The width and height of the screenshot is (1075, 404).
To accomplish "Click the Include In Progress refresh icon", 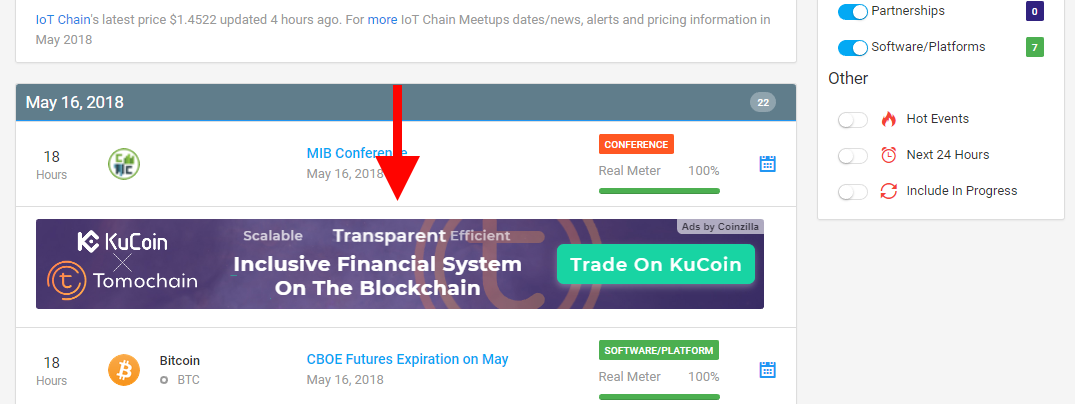I will pos(889,191).
